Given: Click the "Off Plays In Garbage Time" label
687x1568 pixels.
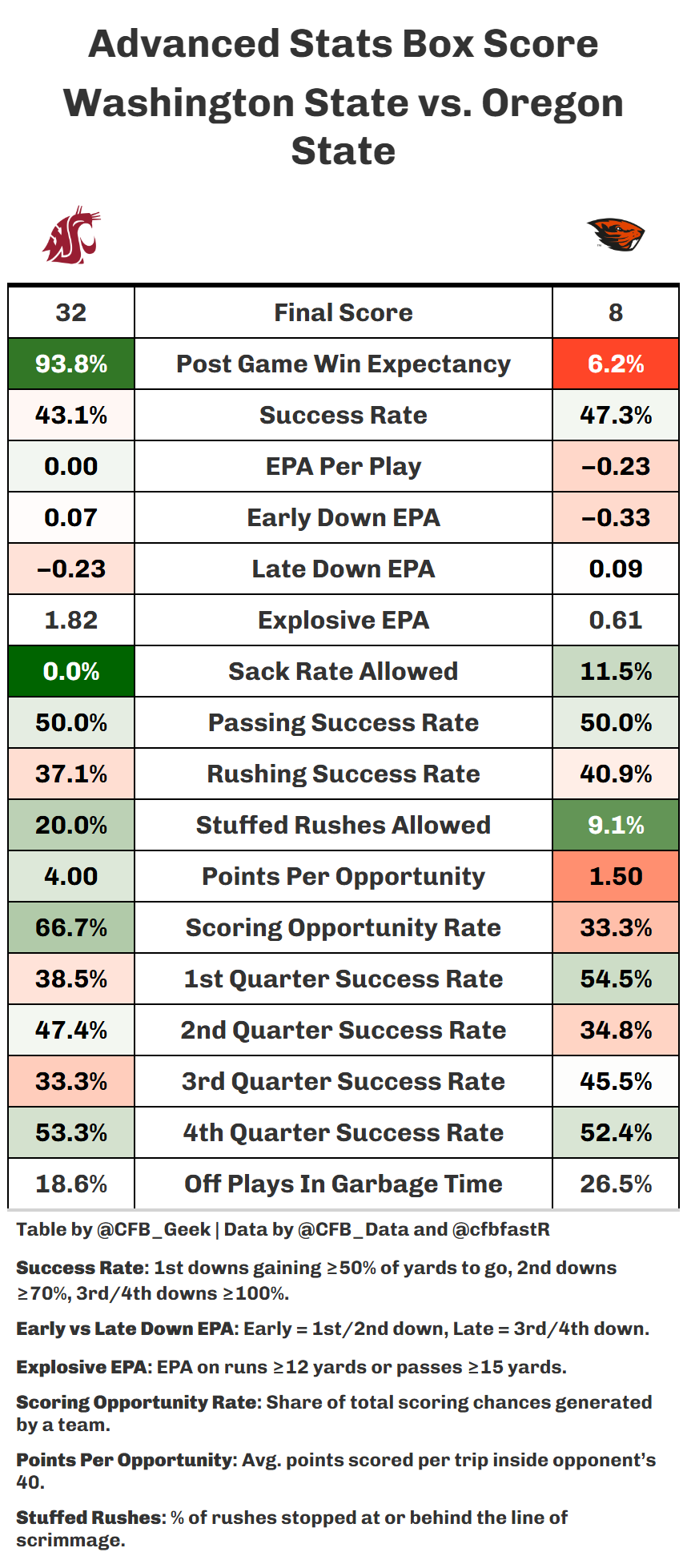Looking at the screenshot, I should [x=343, y=1184].
